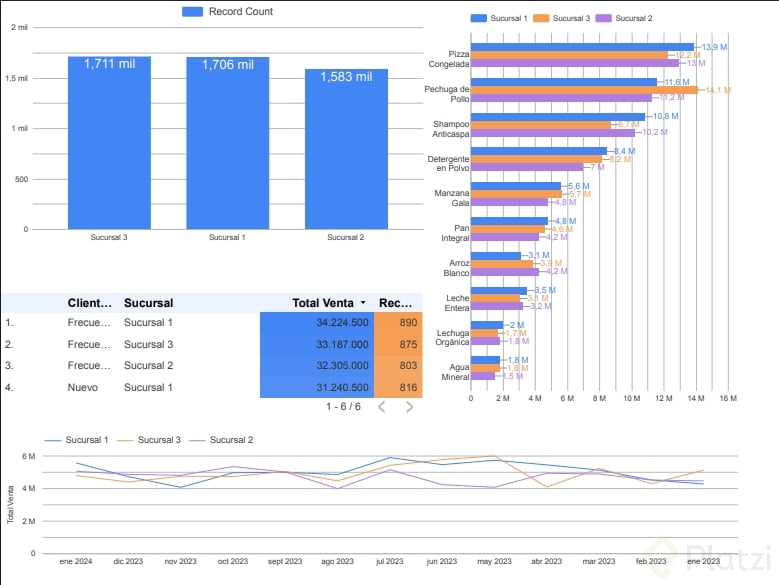Click the 34.224.500 table cell

[x=317, y=322]
